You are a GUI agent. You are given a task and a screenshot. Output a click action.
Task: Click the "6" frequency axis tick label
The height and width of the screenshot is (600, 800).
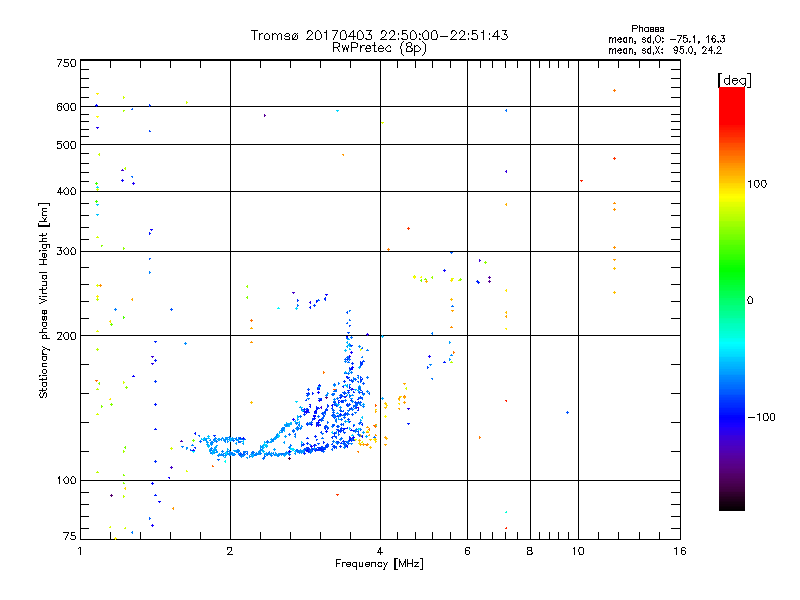[467, 551]
